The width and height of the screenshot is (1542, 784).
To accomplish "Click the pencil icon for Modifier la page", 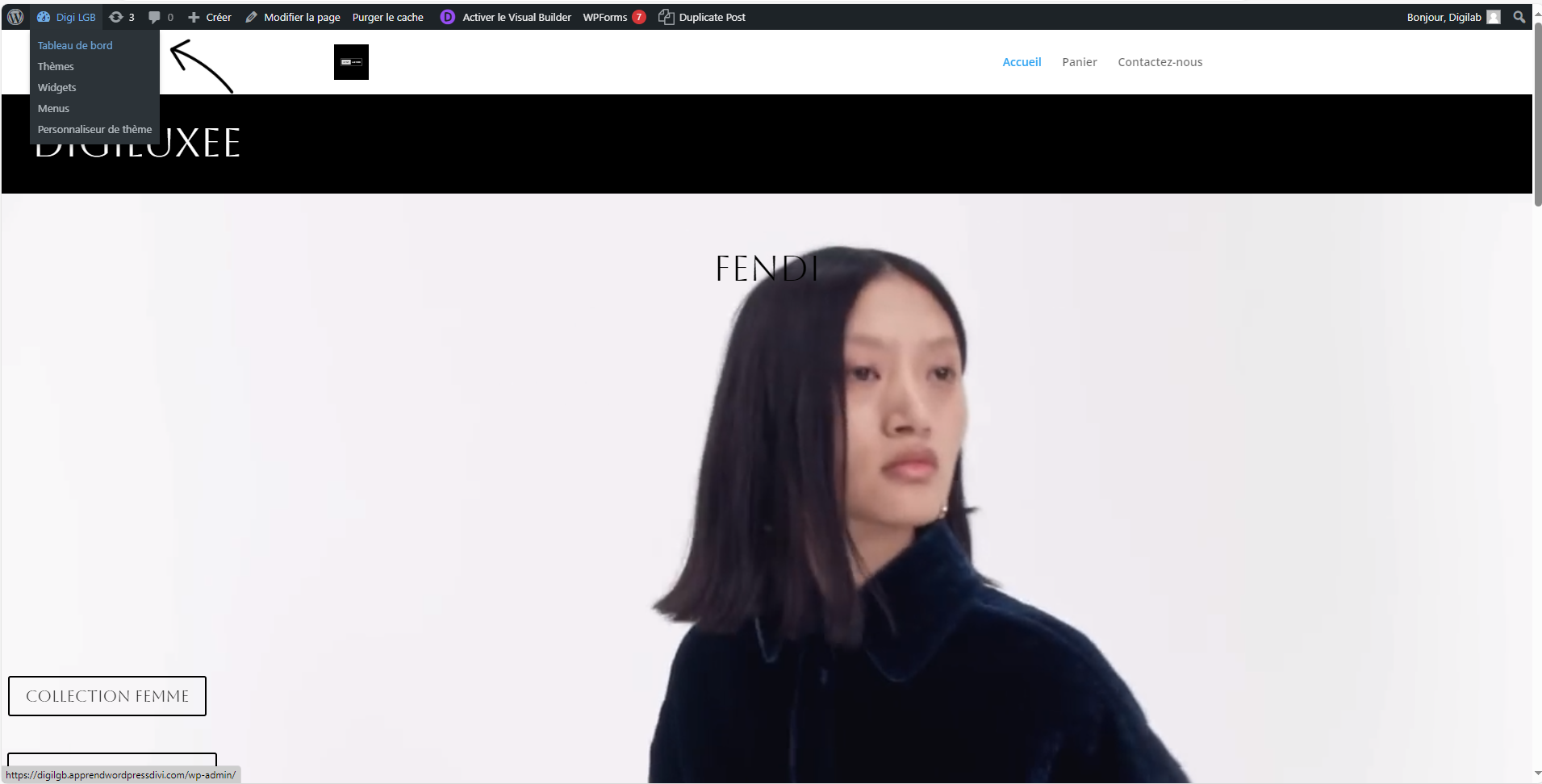I will (x=252, y=17).
